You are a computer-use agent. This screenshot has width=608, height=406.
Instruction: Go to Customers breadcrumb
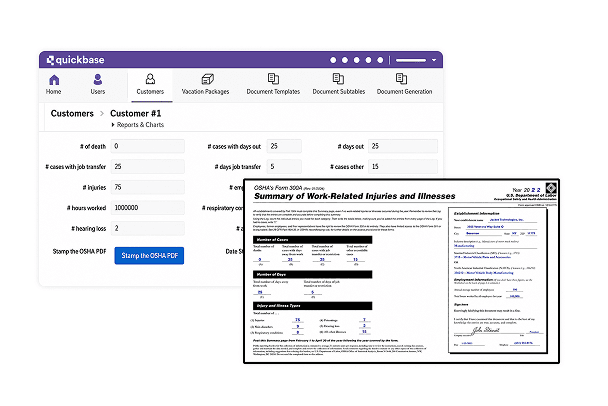(x=72, y=114)
